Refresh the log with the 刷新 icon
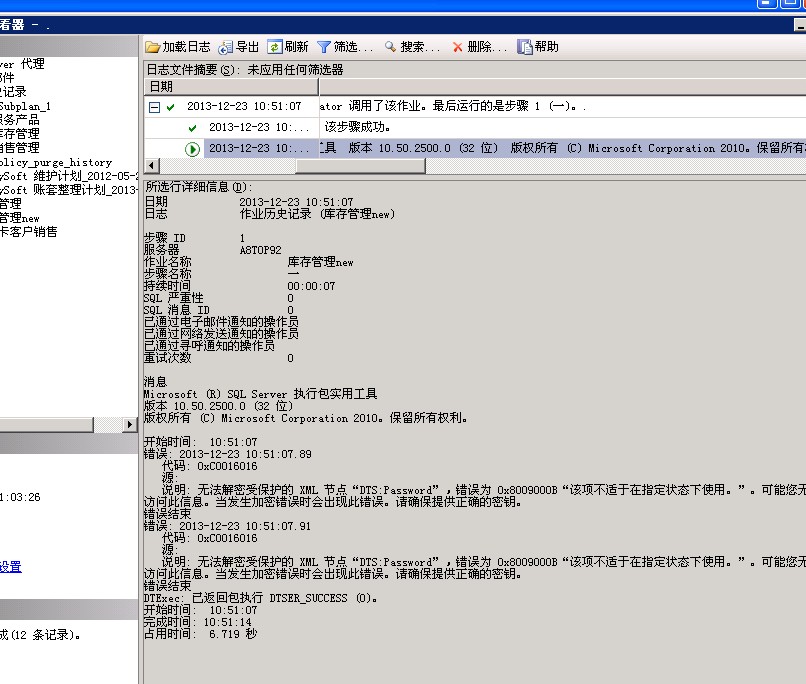Screen dimensions: 806x684 tap(275, 47)
